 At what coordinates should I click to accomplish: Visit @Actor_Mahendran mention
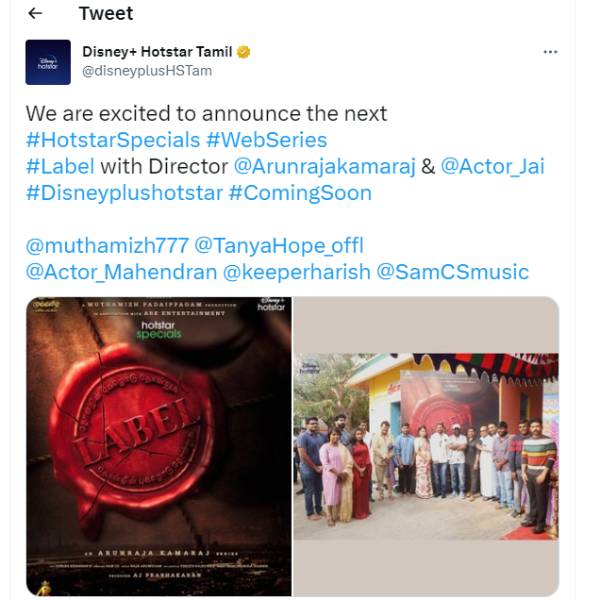click(x=121, y=272)
